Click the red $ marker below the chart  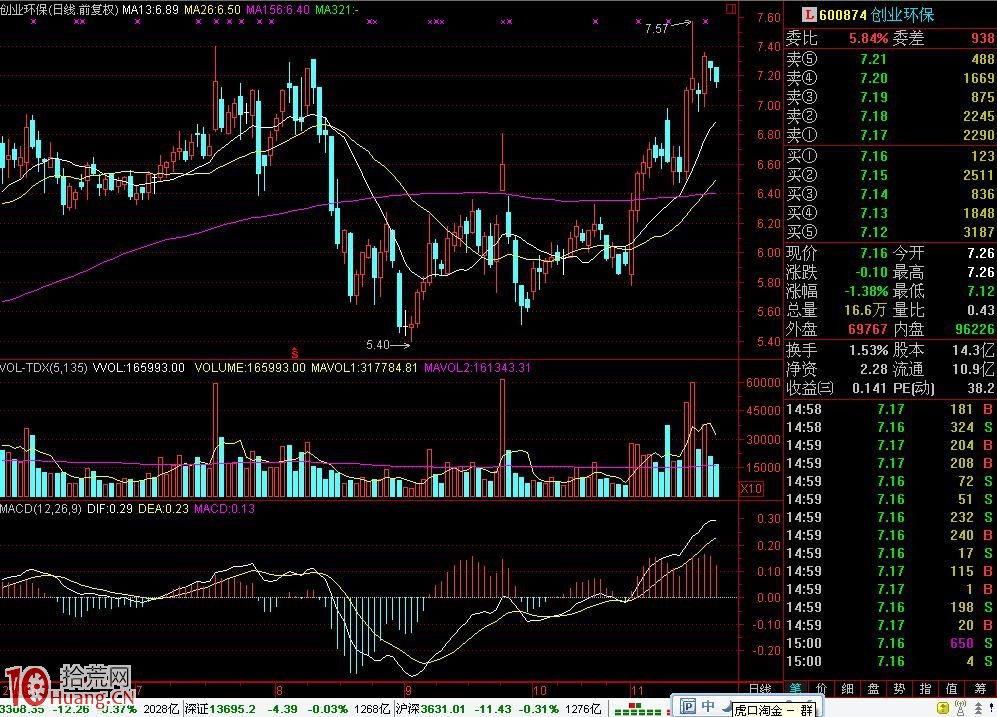pos(295,352)
